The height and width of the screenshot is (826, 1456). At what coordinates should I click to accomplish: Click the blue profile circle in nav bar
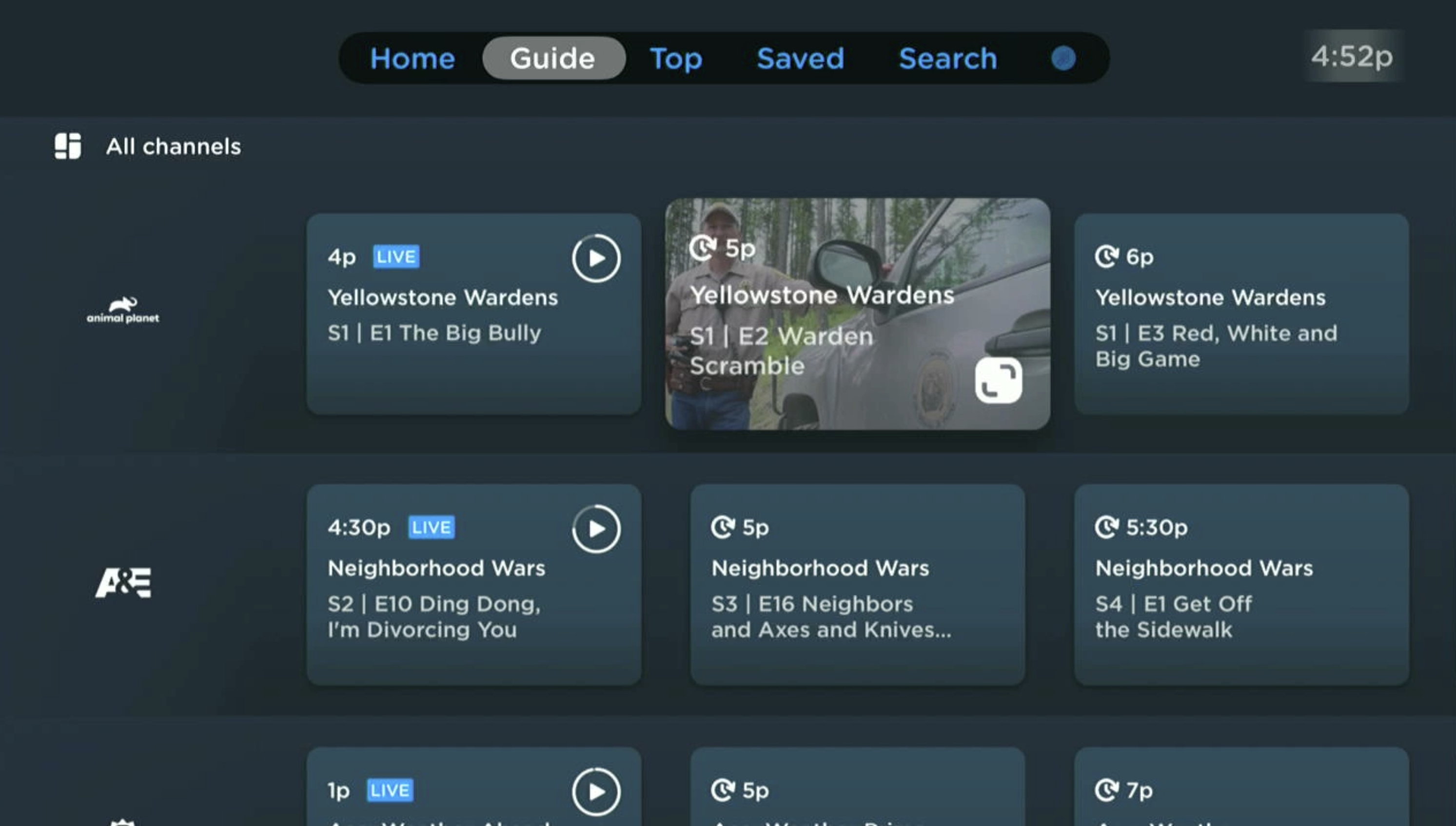(x=1063, y=59)
